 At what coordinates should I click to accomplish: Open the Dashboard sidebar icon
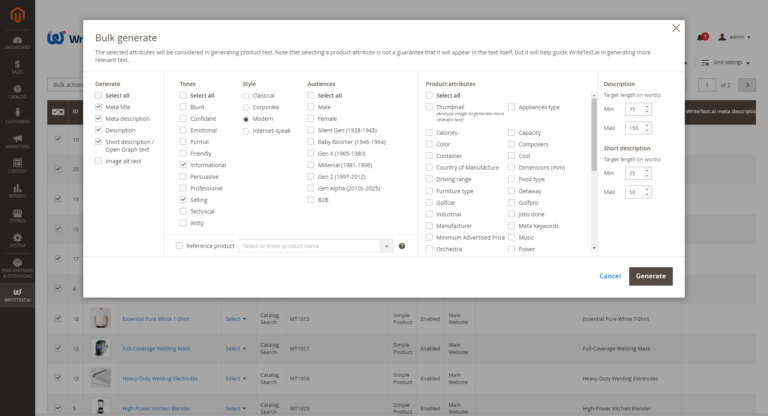pos(18,42)
